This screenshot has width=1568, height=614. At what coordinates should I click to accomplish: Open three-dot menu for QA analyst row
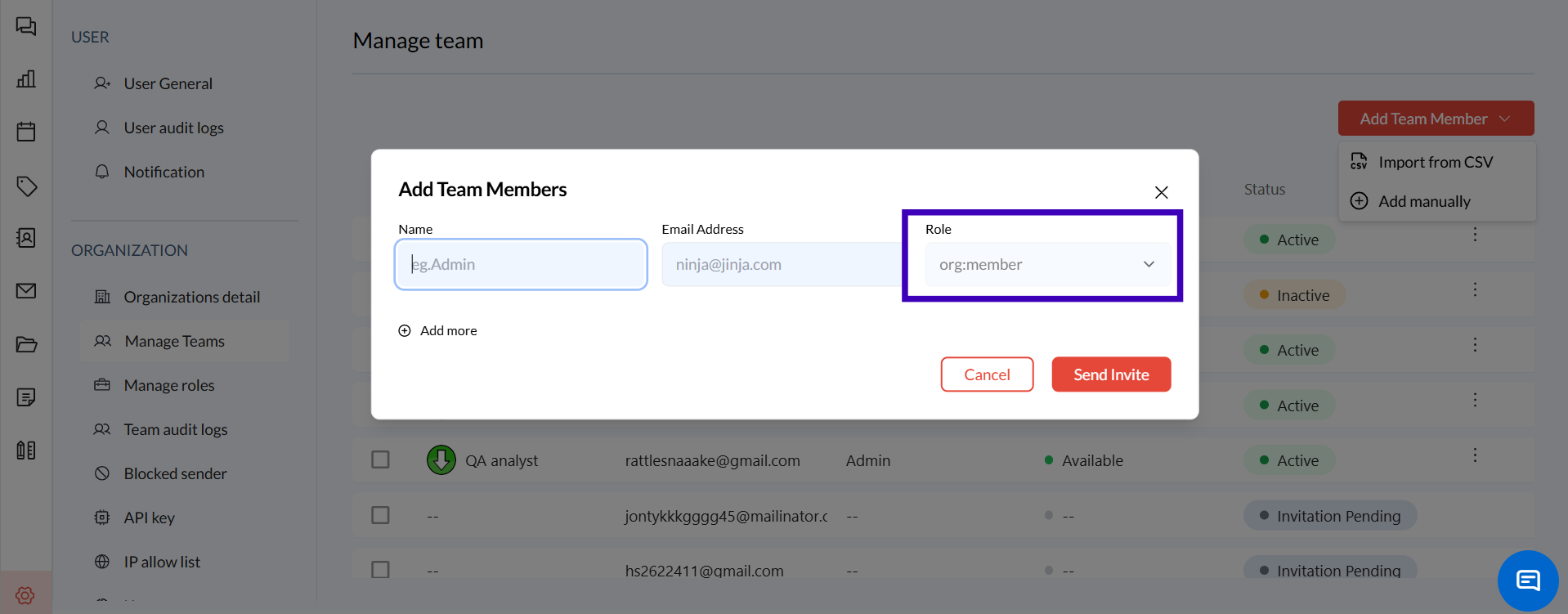1475,455
